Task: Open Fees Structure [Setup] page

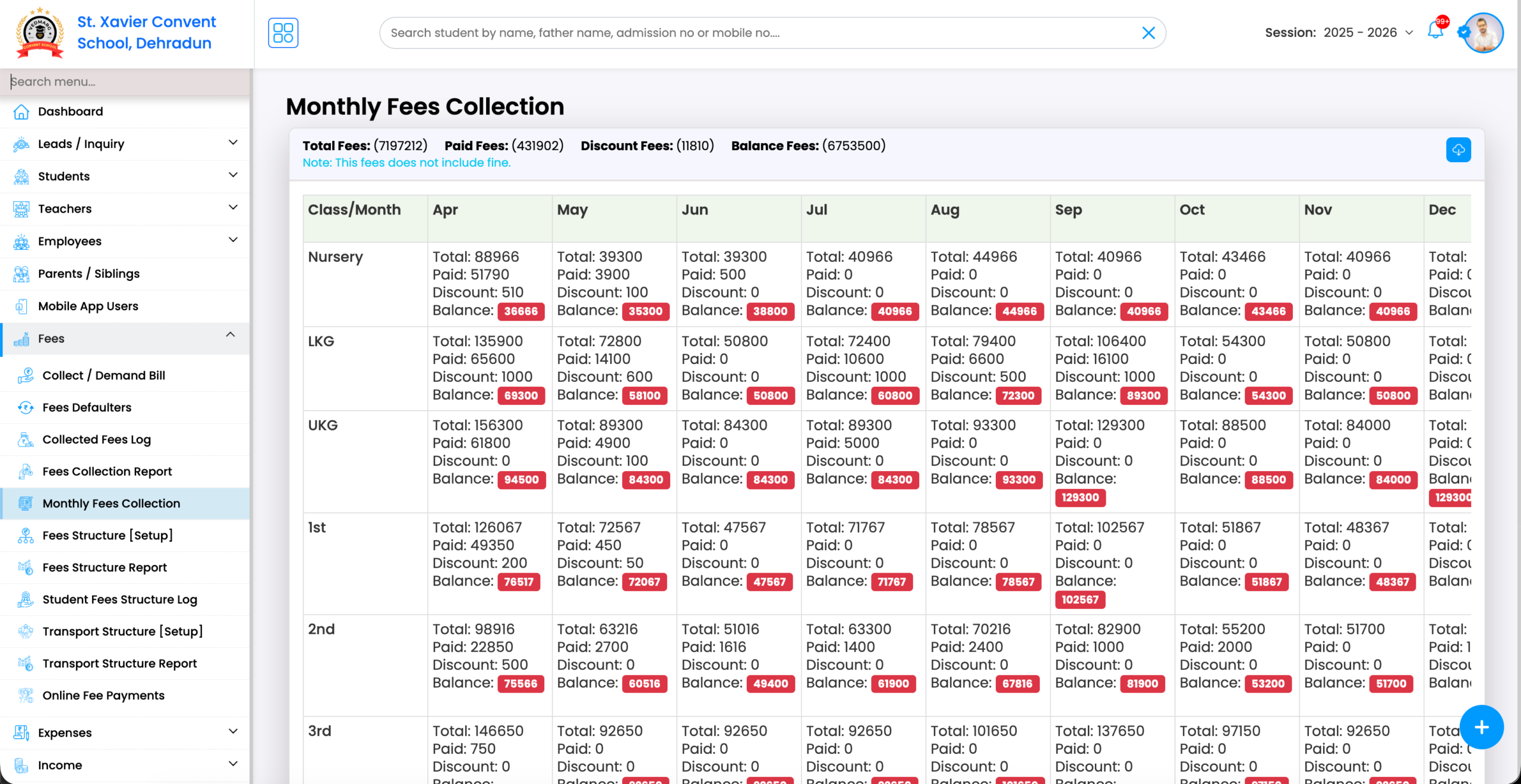Action: coord(107,535)
